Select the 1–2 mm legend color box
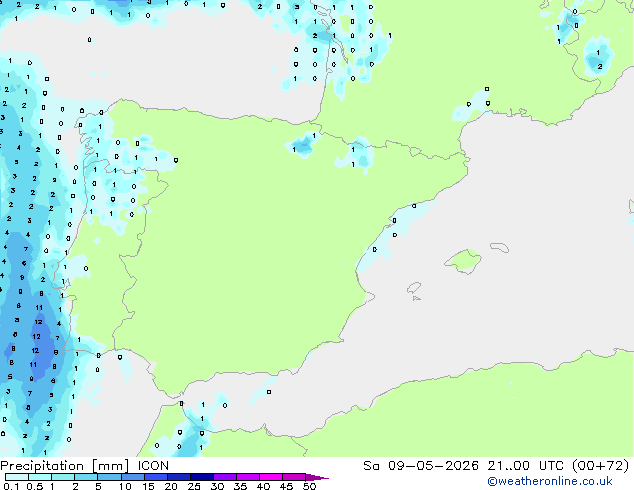Image resolution: width=634 pixels, height=490 pixels. (63, 477)
